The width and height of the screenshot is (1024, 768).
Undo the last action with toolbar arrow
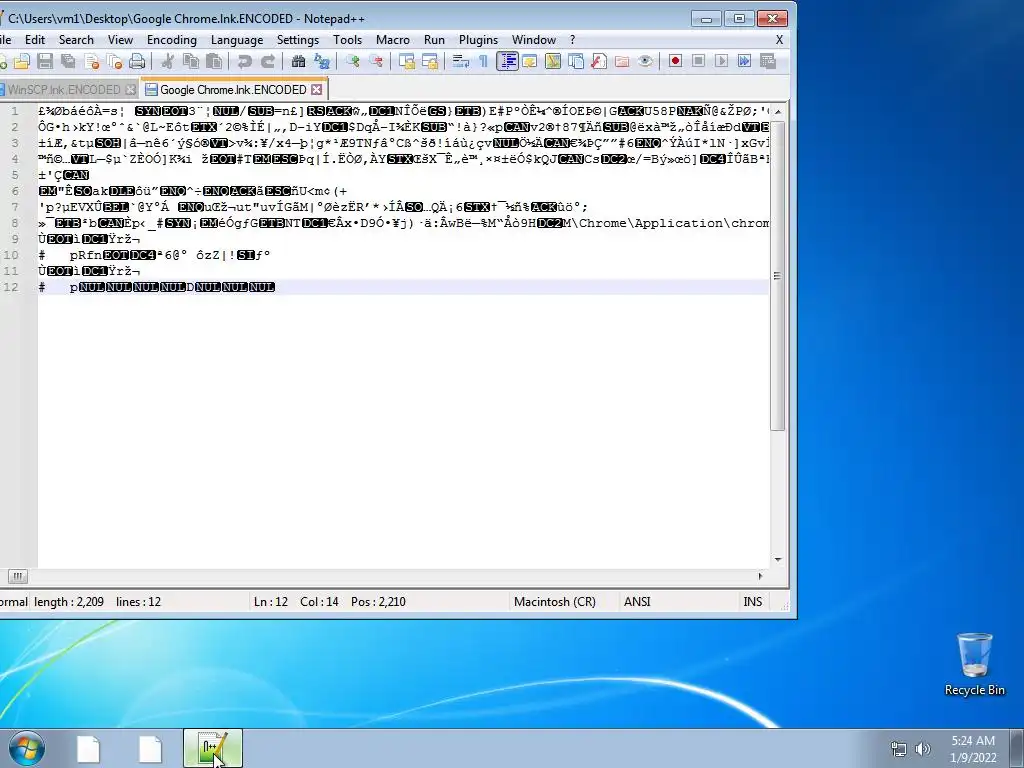click(245, 61)
